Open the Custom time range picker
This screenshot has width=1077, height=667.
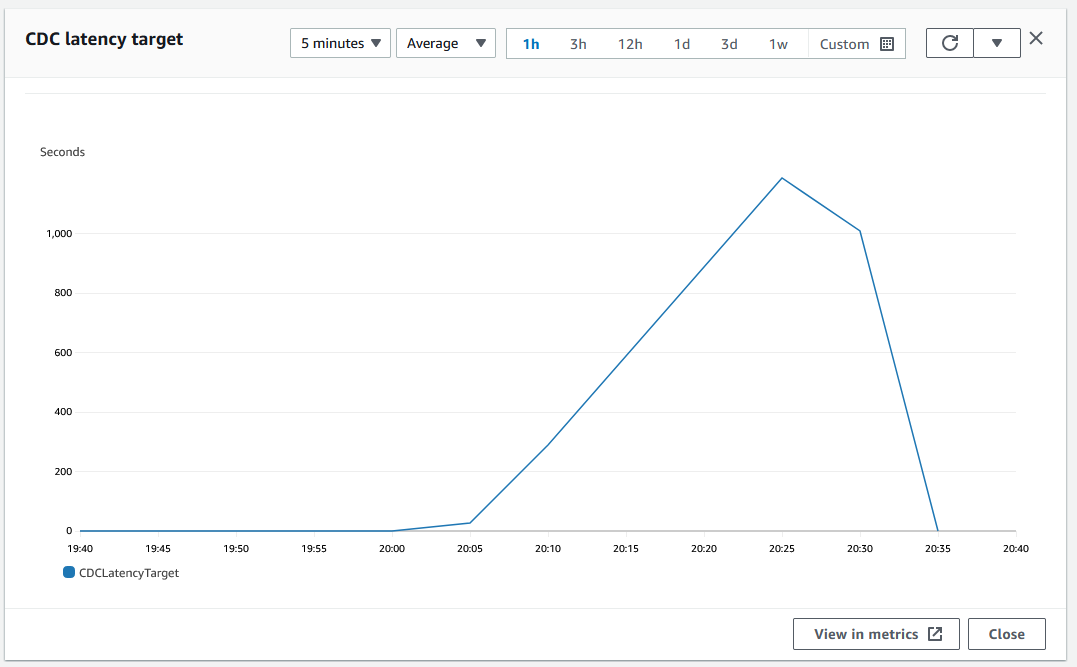(x=857, y=44)
